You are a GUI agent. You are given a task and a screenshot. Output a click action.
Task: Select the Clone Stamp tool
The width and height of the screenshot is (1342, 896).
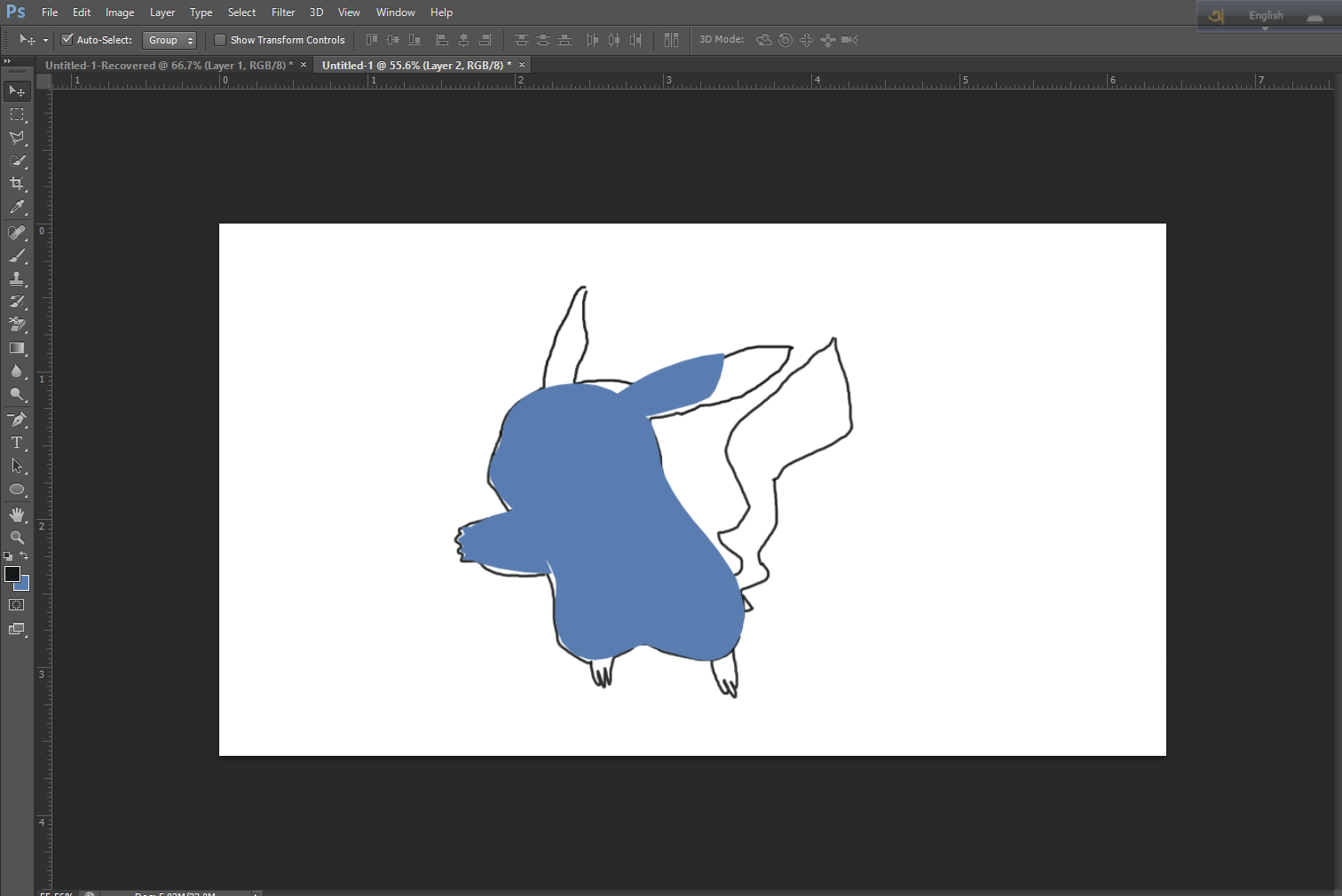tap(17, 279)
